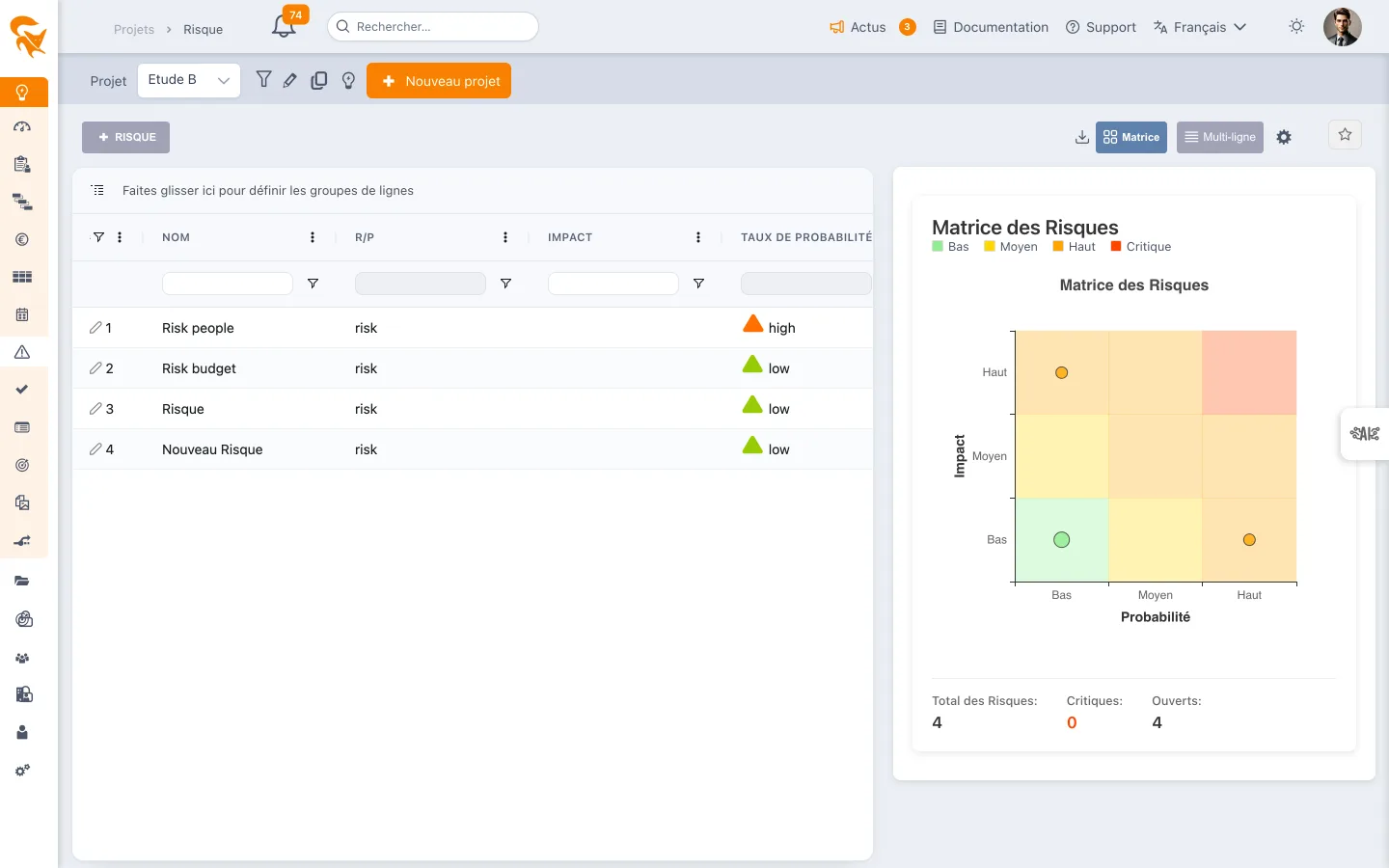The width and height of the screenshot is (1389, 868).
Task: Open Documentation in top bar
Action: [x=991, y=27]
